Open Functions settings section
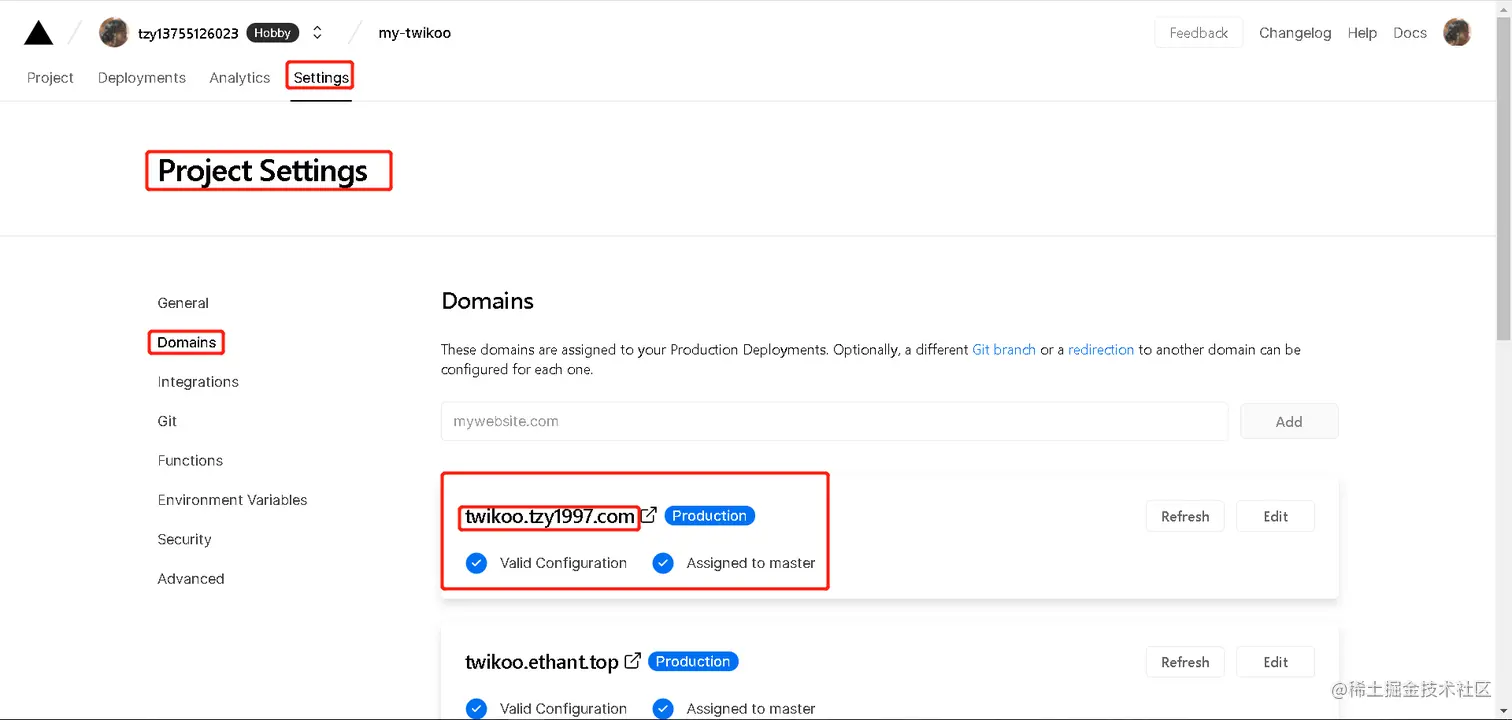1512x720 pixels. coord(190,461)
